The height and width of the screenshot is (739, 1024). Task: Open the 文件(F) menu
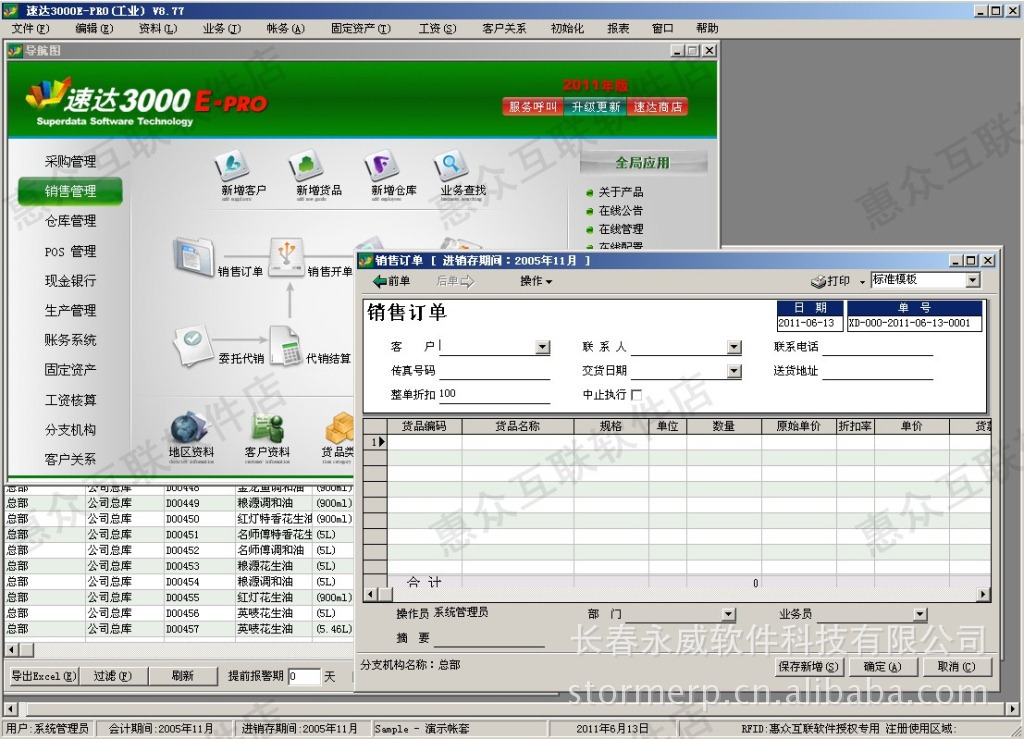pyautogui.click(x=30, y=29)
